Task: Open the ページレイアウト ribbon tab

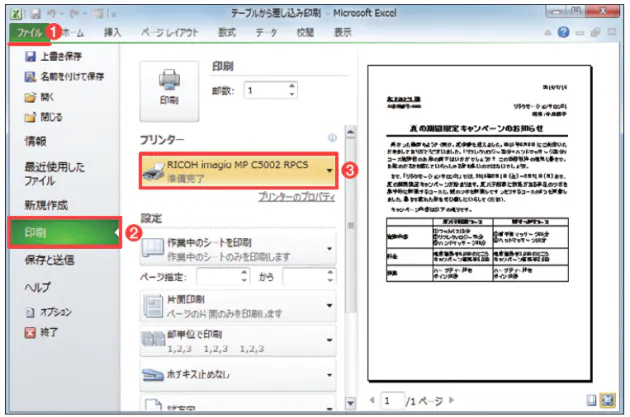Action: click(x=170, y=33)
